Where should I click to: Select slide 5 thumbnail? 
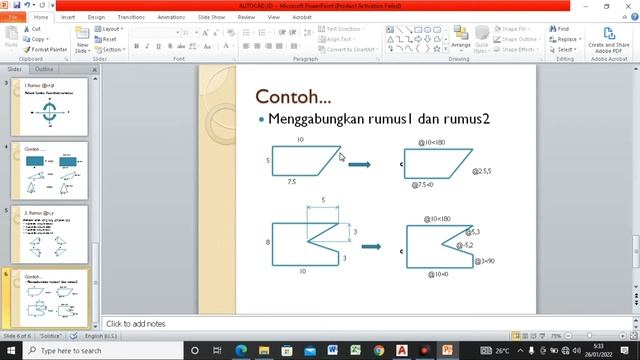coord(49,234)
